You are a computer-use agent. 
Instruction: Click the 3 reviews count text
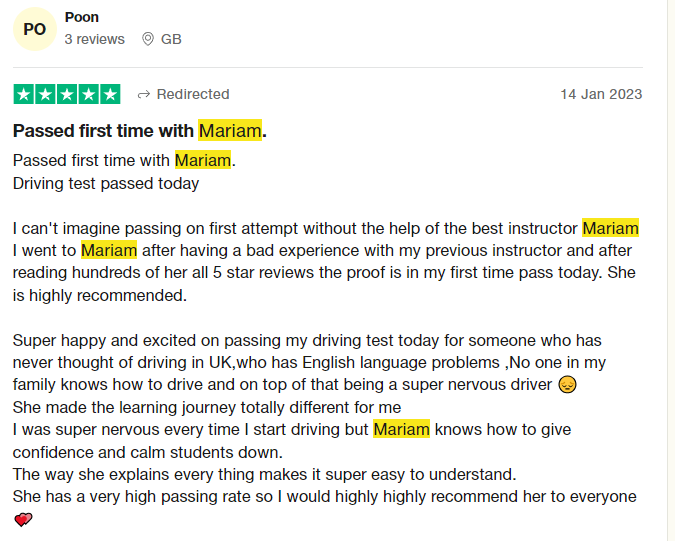pos(95,39)
